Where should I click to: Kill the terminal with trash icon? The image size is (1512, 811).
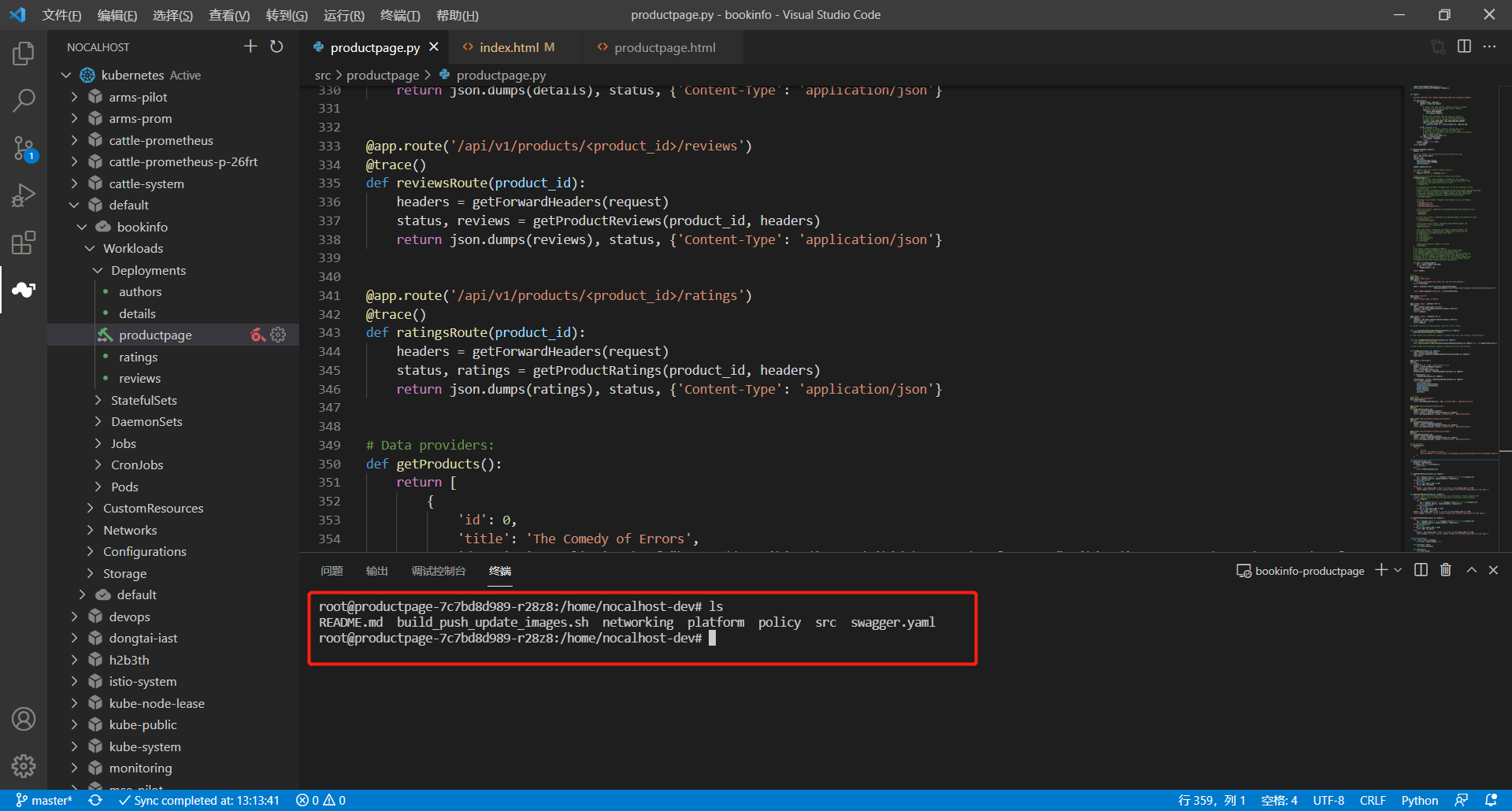tap(1446, 570)
